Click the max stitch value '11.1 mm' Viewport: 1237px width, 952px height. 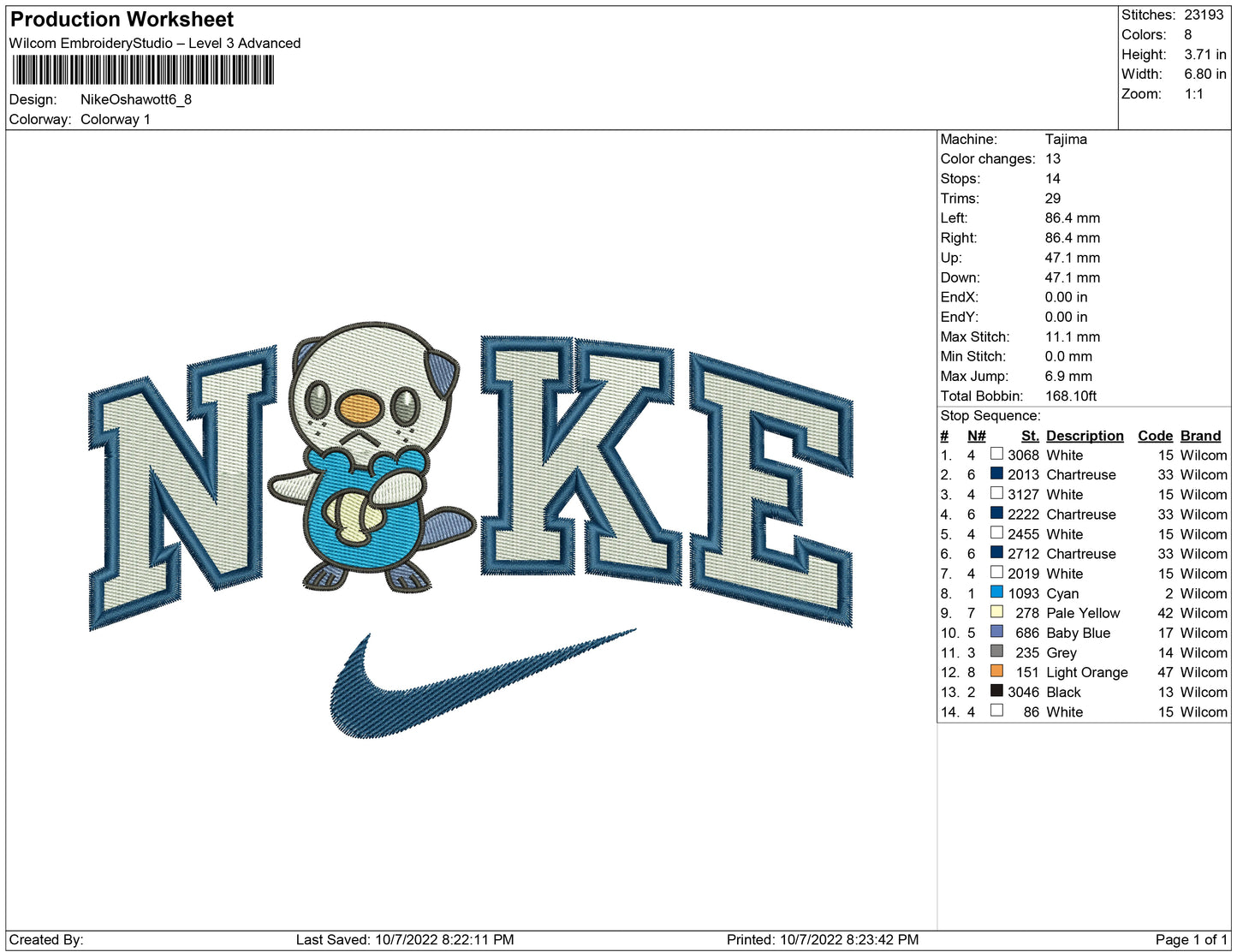[x=1073, y=336]
